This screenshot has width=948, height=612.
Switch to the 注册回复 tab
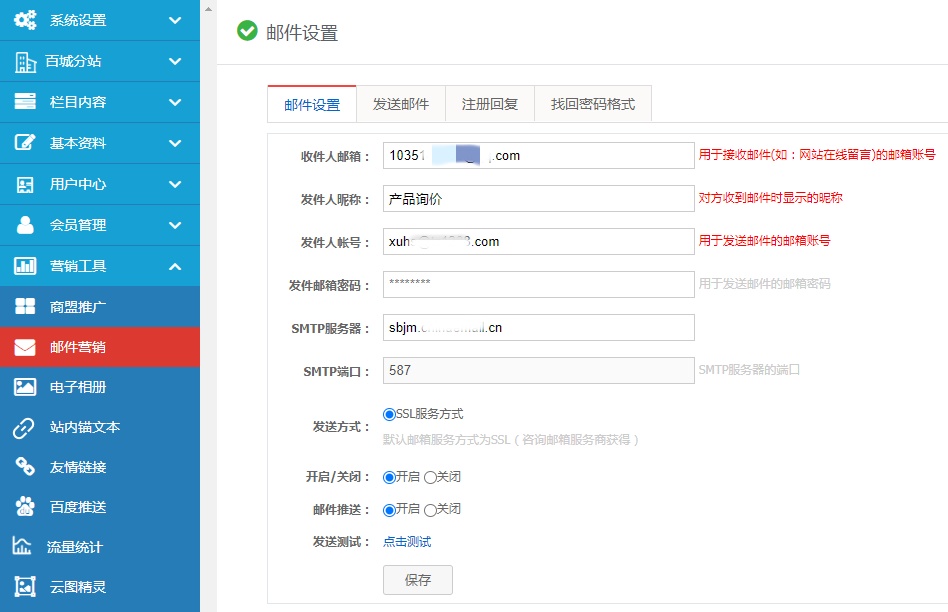(x=490, y=104)
